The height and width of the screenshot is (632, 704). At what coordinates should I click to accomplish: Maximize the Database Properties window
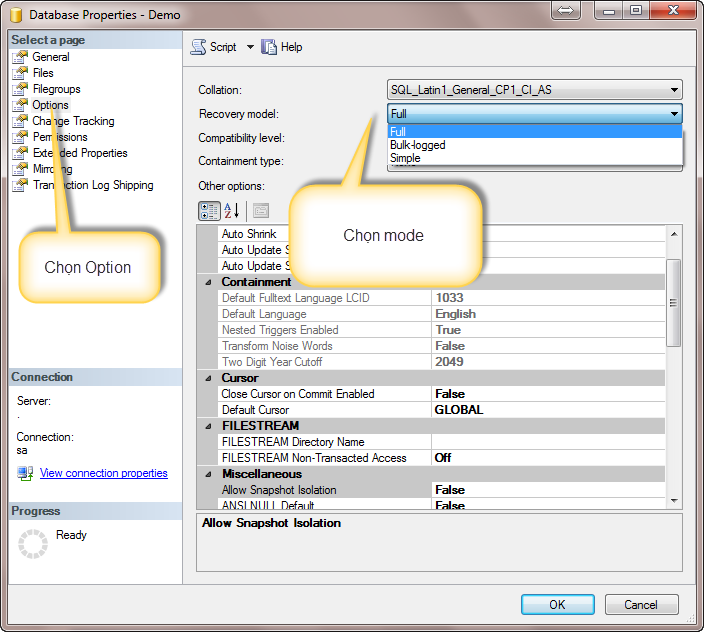point(636,10)
